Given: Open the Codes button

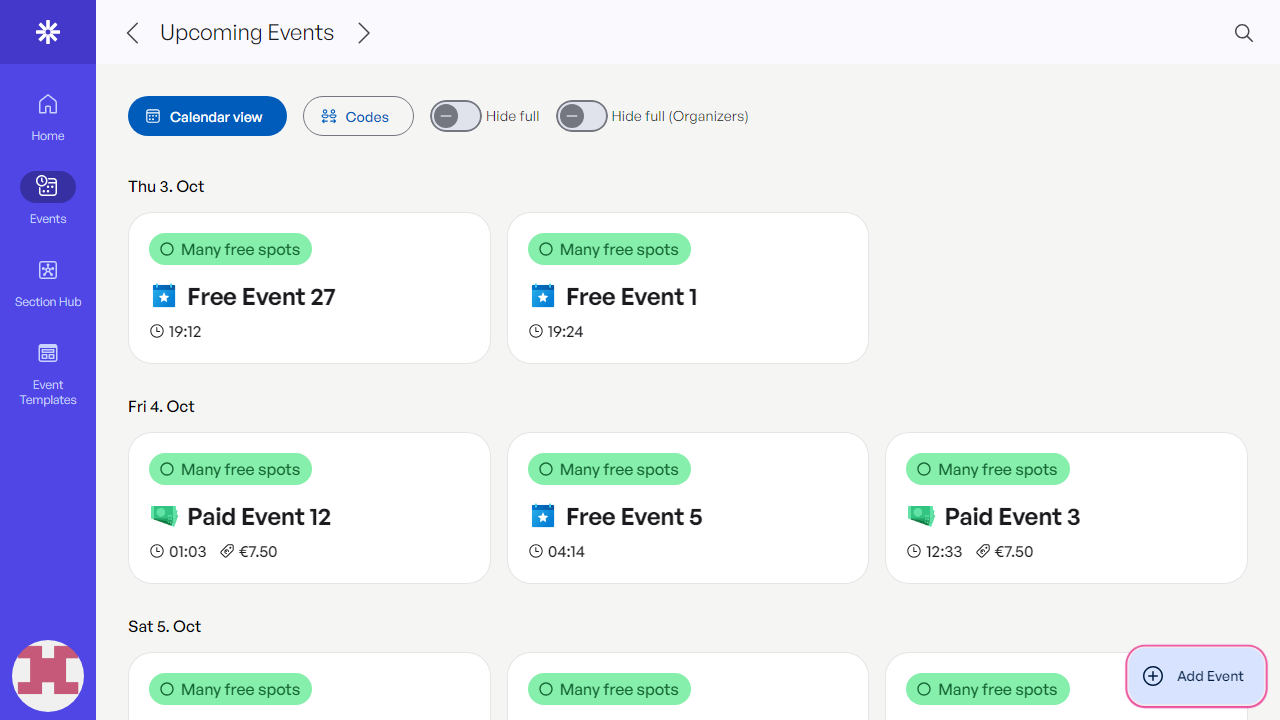Looking at the screenshot, I should 358,117.
